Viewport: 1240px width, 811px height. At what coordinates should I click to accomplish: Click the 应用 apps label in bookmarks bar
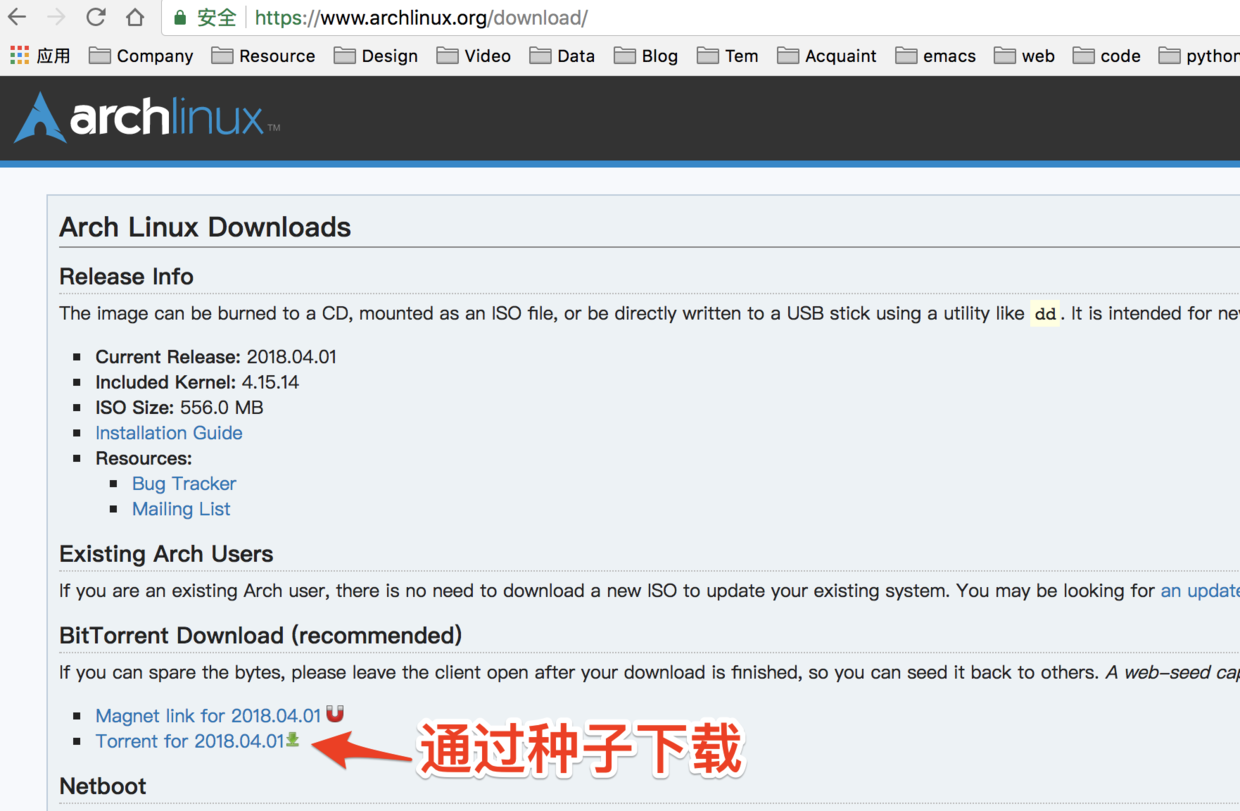click(x=53, y=56)
